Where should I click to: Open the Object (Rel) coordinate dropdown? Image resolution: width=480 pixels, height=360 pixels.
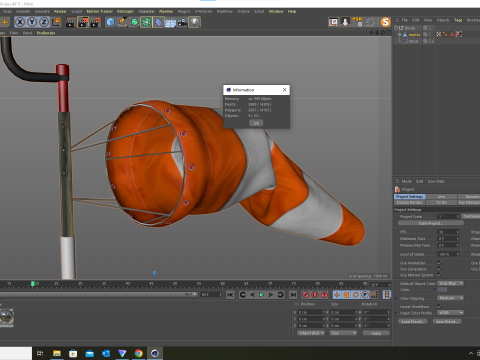pyautogui.click(x=311, y=333)
